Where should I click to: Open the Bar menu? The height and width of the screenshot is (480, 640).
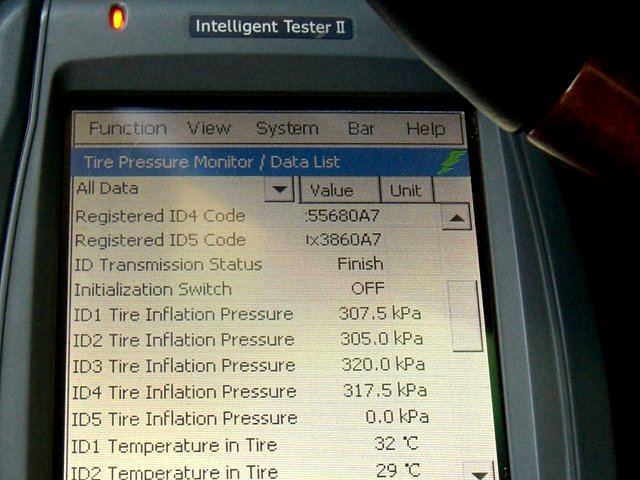[x=361, y=129]
